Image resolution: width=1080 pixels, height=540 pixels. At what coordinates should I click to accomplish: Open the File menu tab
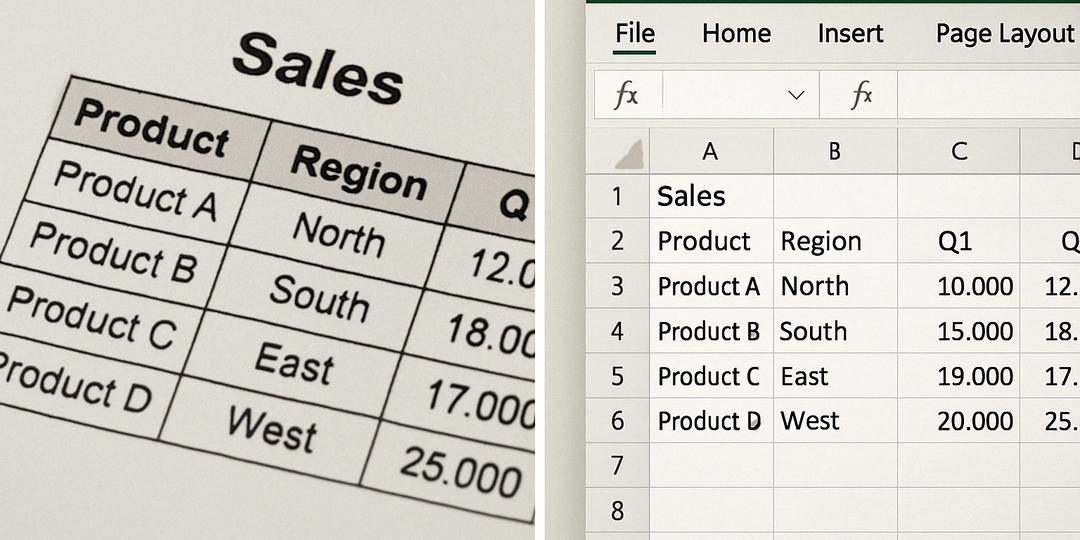click(x=635, y=33)
